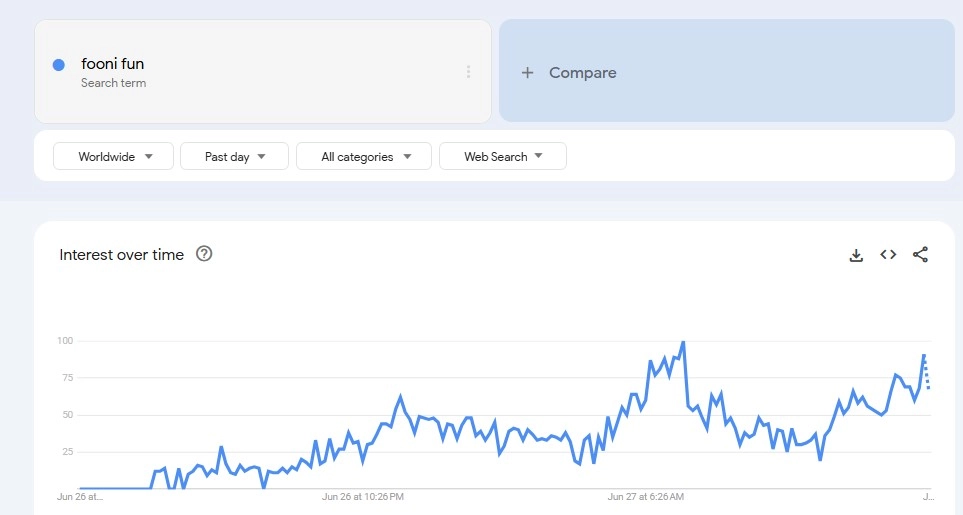Click the Interest over time heading
This screenshot has height=515, width=963.
(122, 255)
